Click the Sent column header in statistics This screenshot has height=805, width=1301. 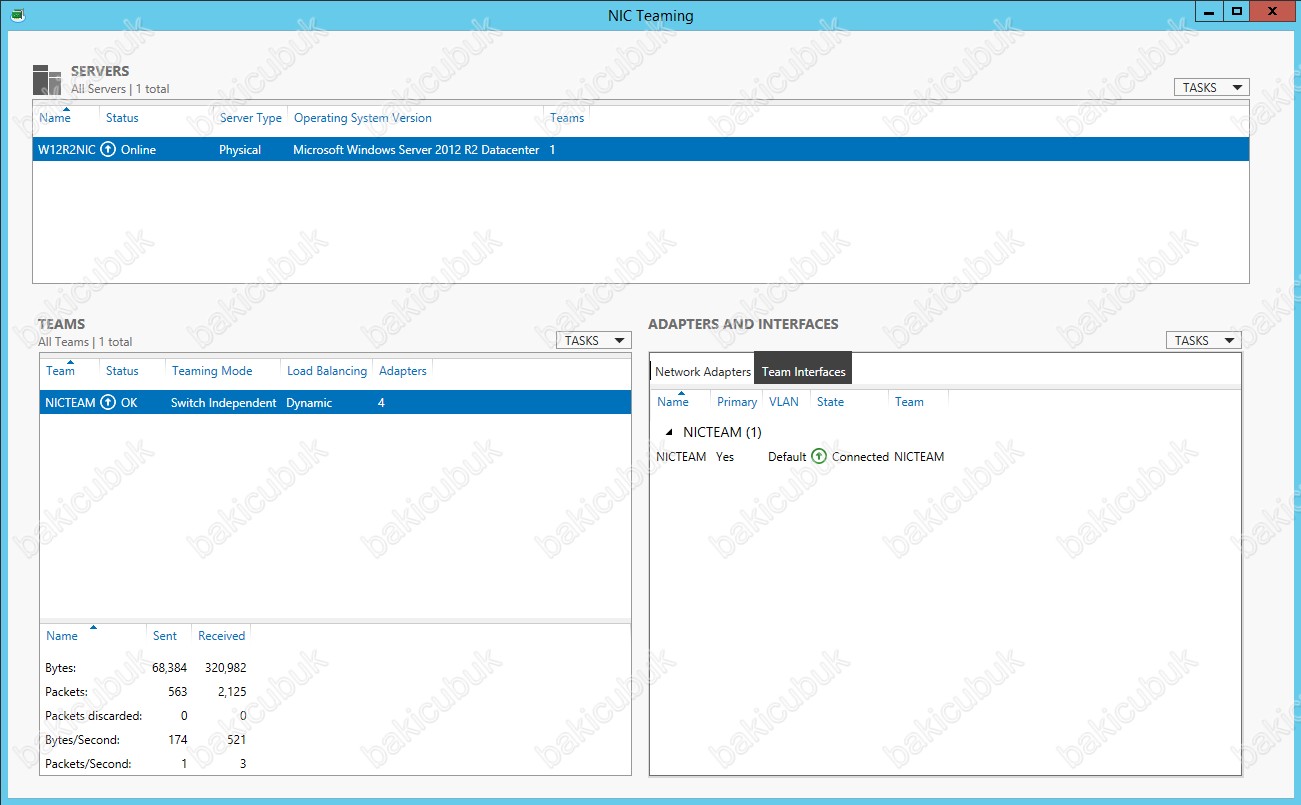(165, 636)
